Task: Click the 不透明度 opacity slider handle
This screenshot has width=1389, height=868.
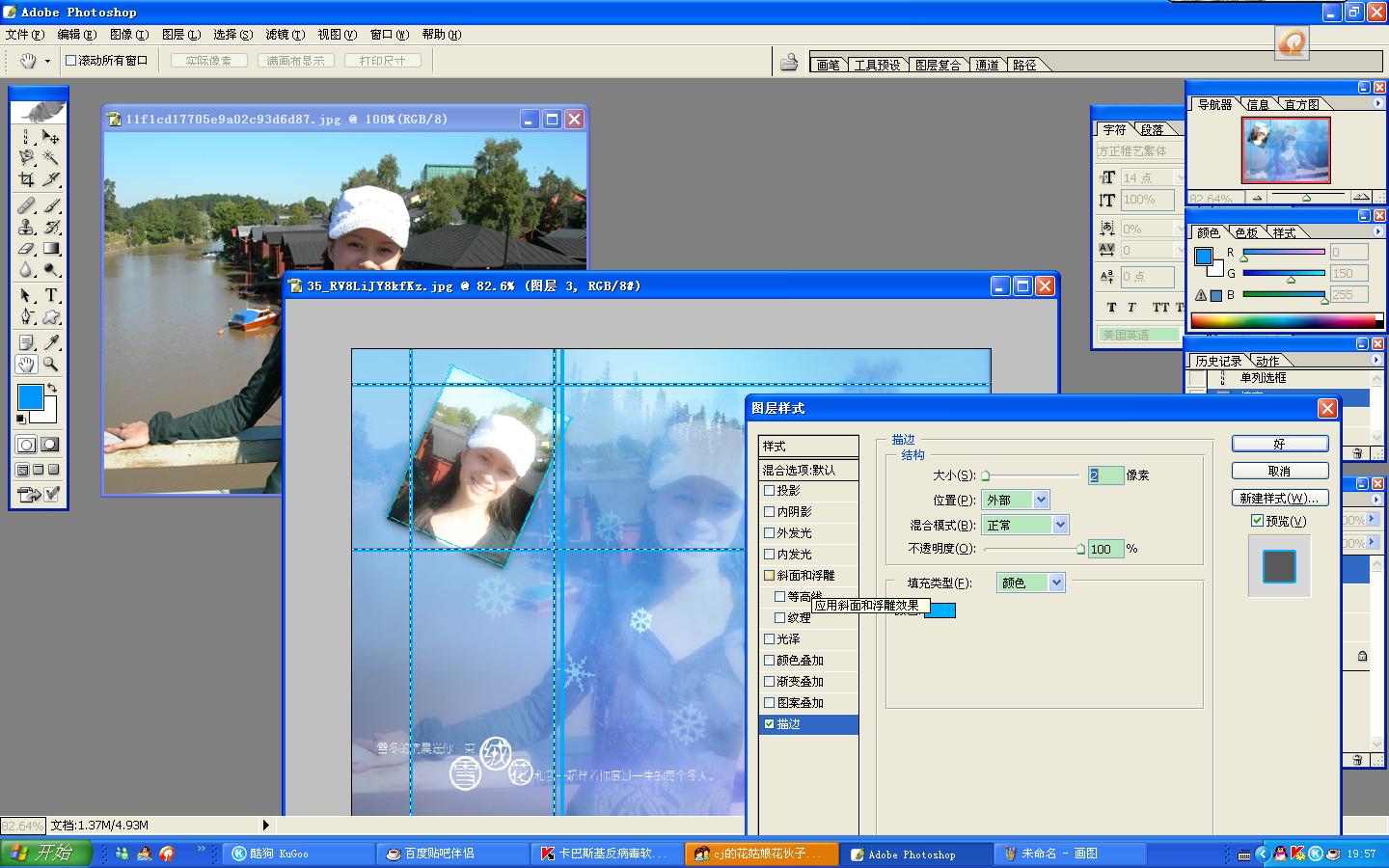Action: pyautogui.click(x=1081, y=549)
